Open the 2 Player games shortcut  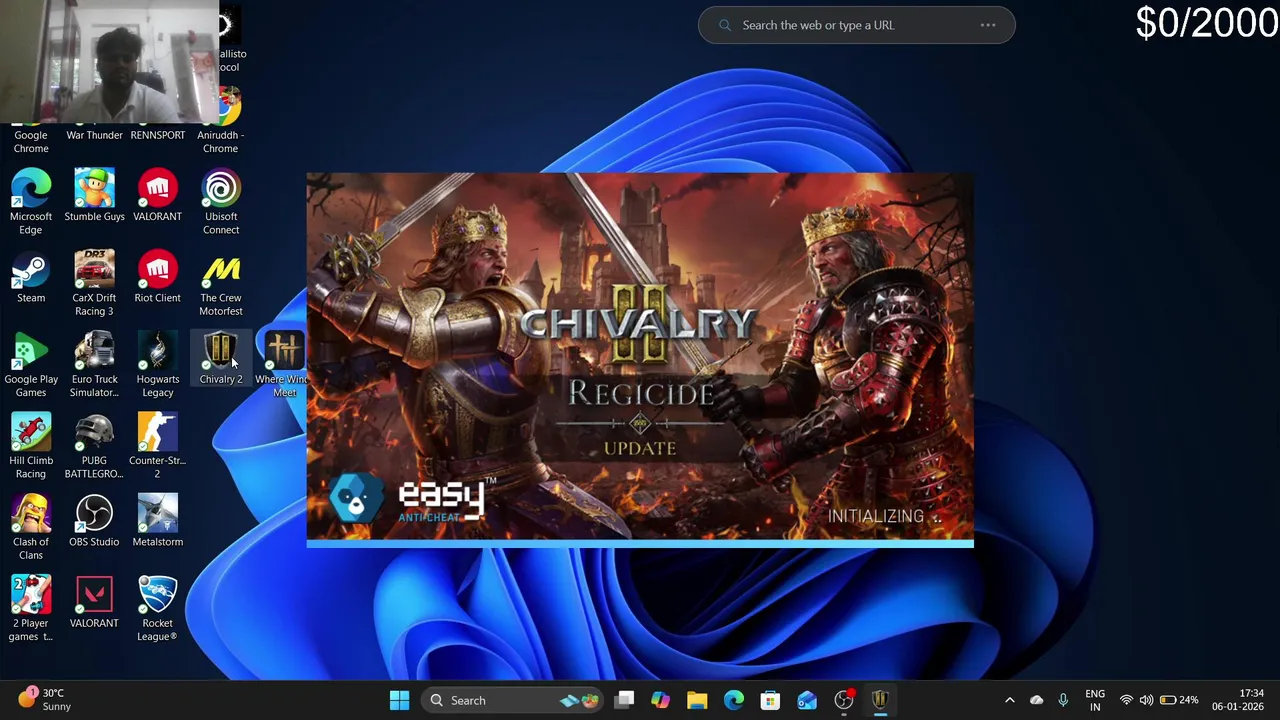31,609
